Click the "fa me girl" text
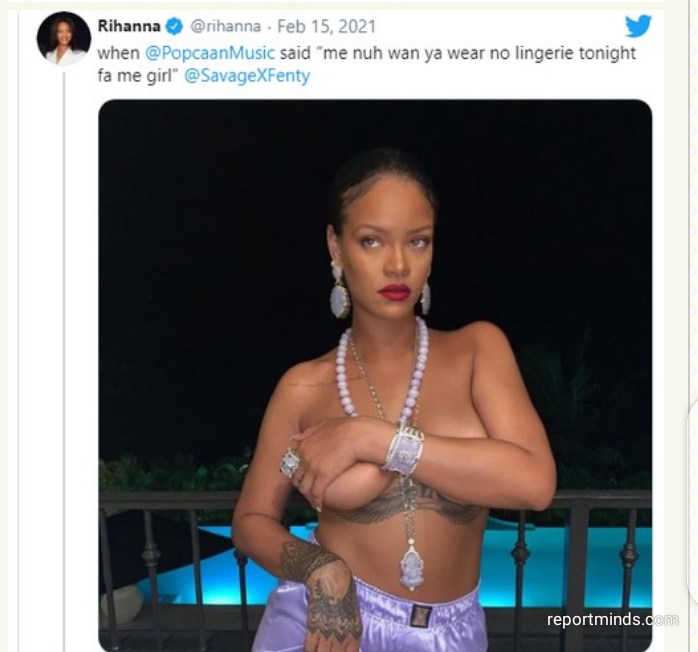Image resolution: width=698 pixels, height=652 pixels. tap(134, 76)
